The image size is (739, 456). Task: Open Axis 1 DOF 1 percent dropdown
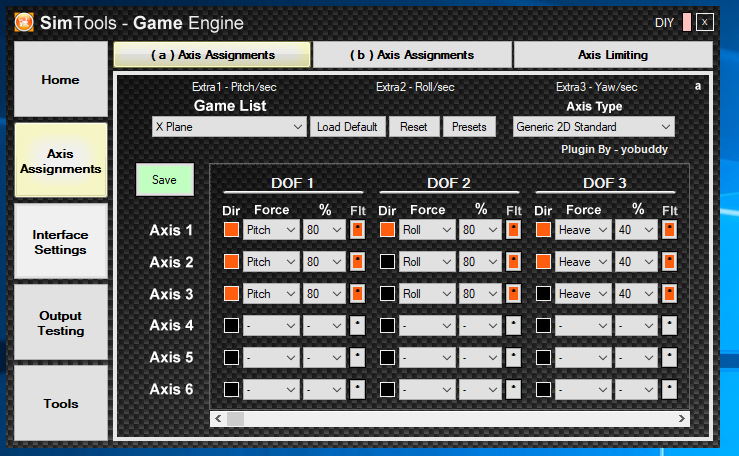pos(324,230)
